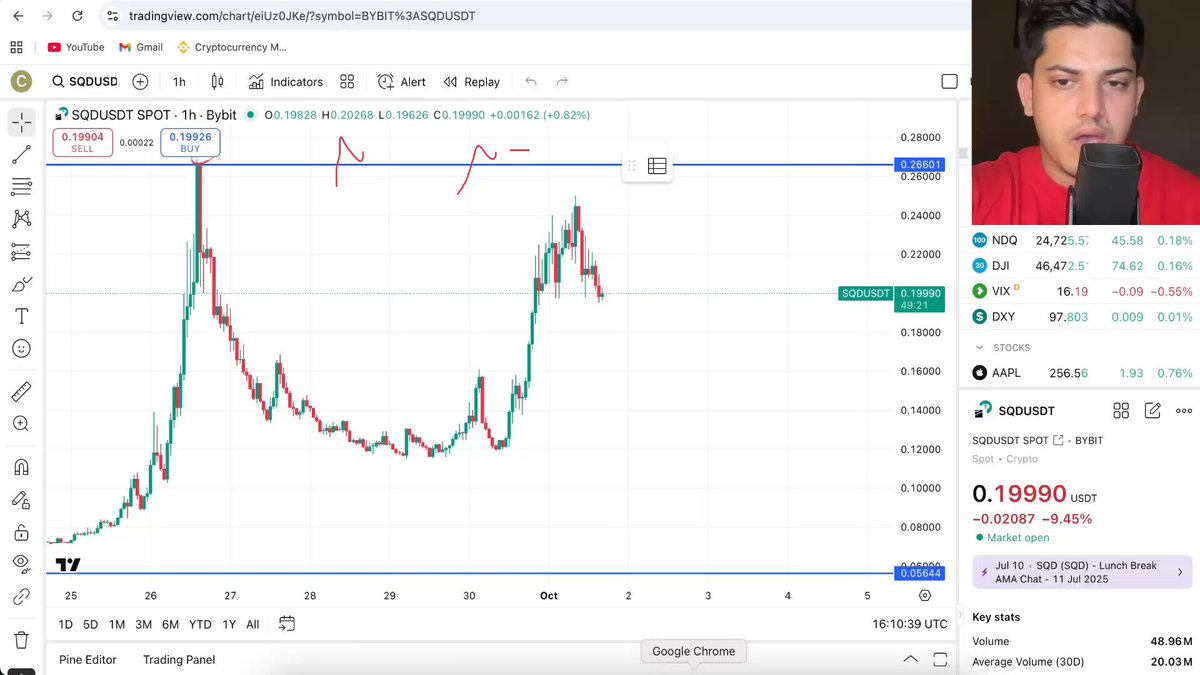Open the Fibonacci and Gann tools
Screen dimensions: 1200x675
tap(21, 187)
